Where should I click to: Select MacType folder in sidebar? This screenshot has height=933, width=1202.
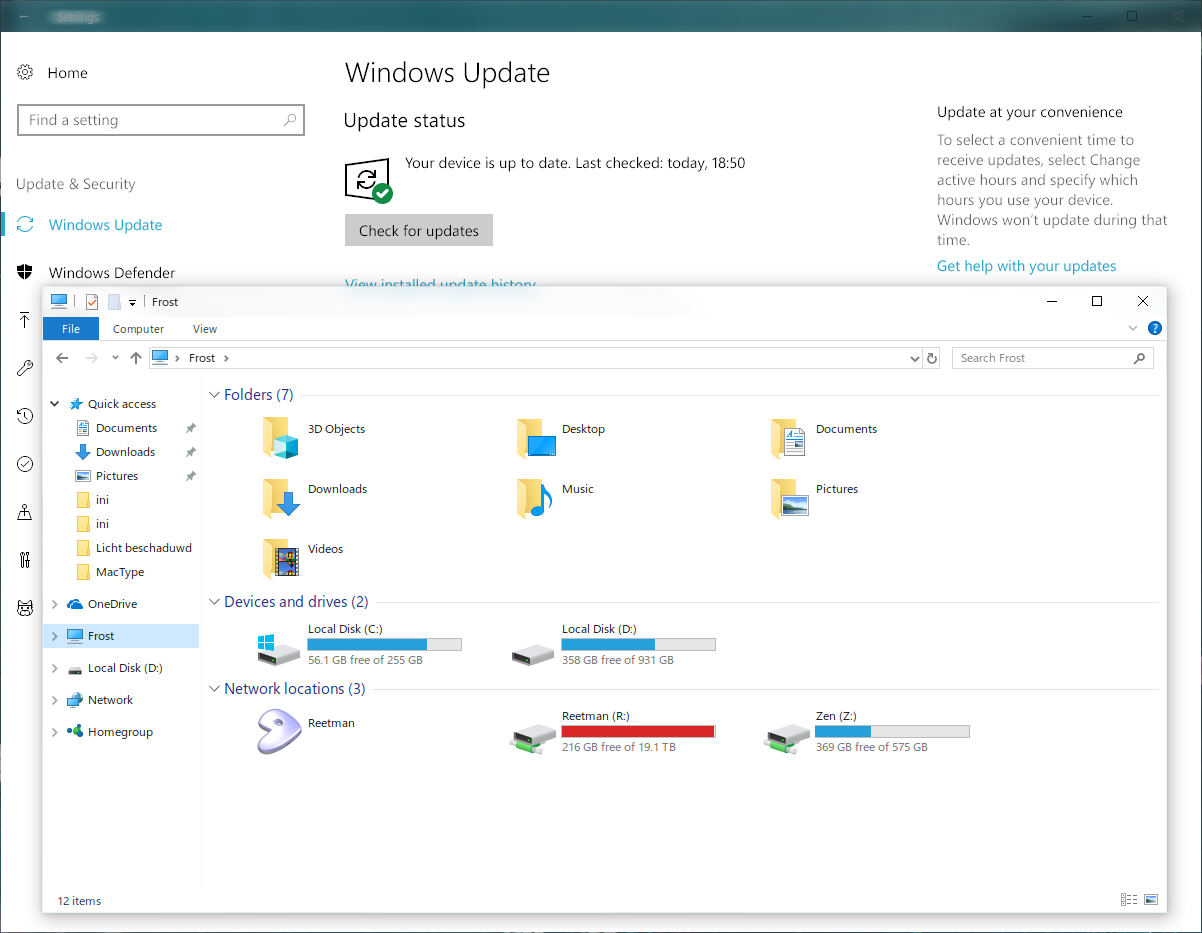point(120,572)
